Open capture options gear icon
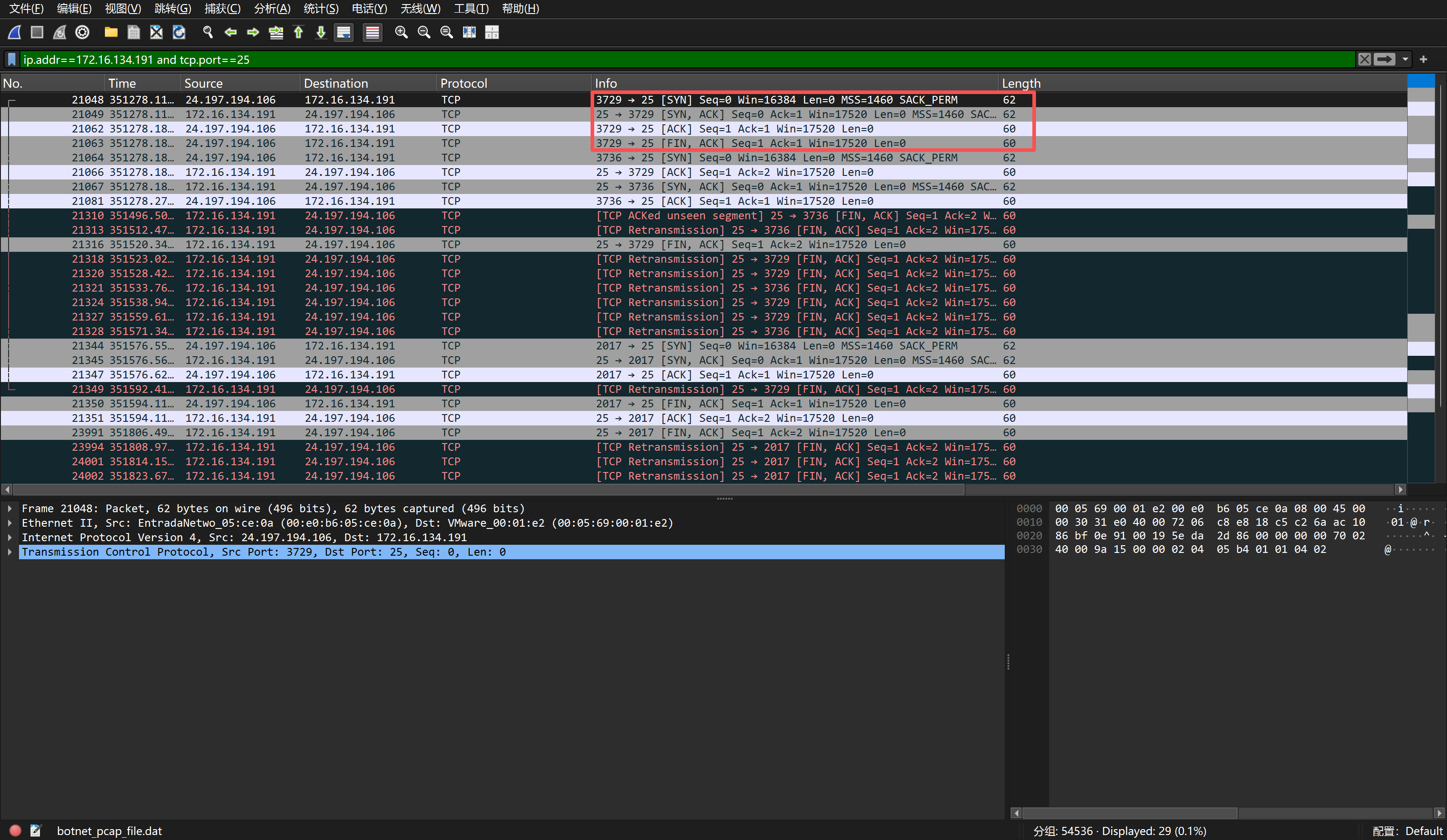 coord(83,32)
